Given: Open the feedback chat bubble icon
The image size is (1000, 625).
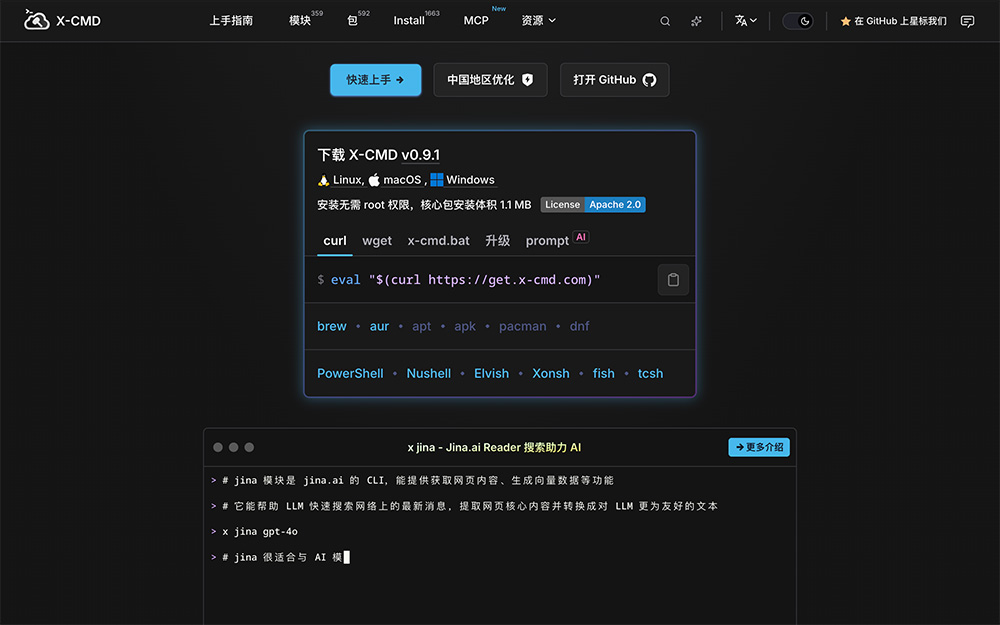Looking at the screenshot, I should point(967,21).
